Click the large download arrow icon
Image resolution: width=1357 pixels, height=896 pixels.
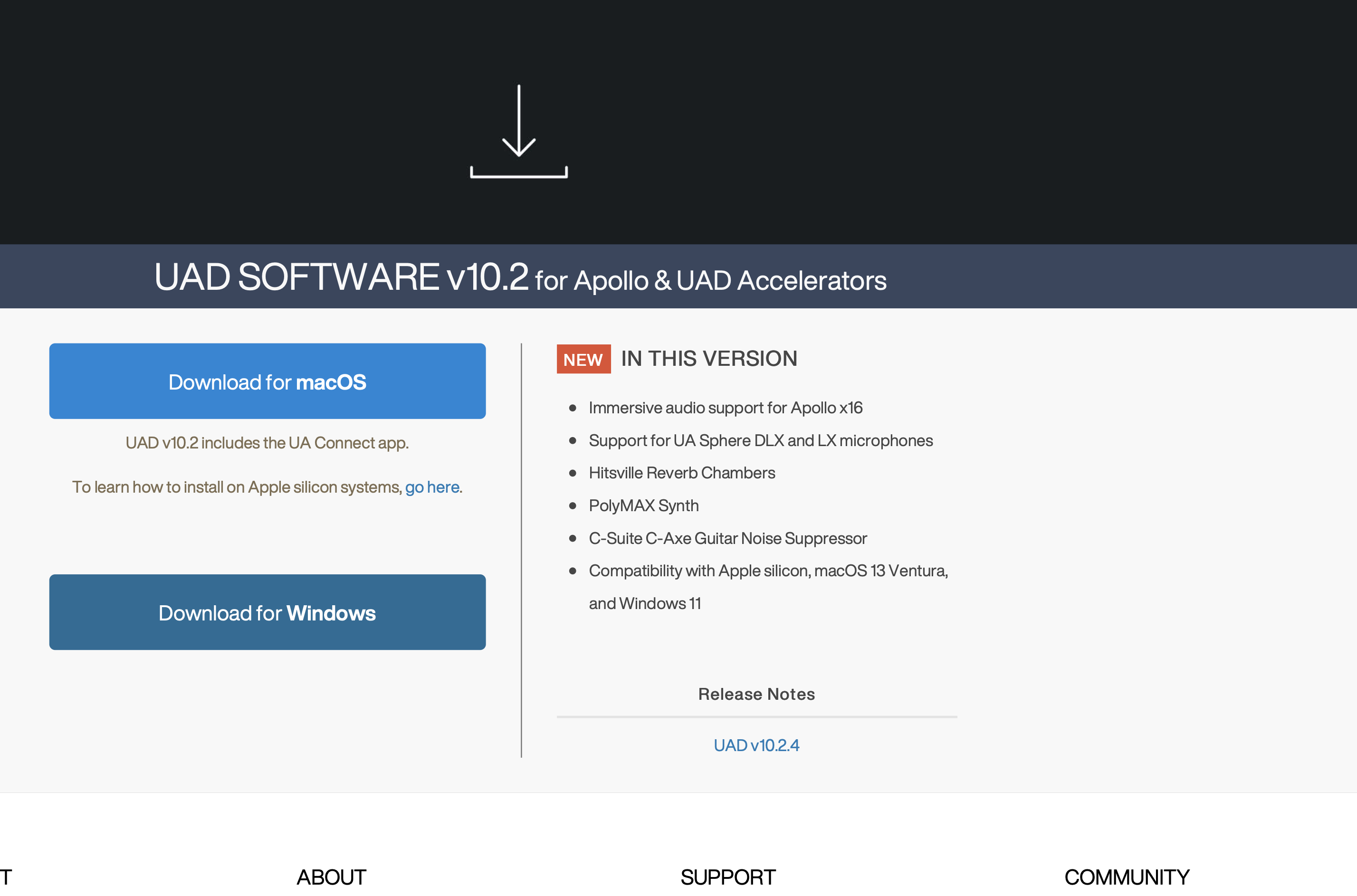(518, 131)
